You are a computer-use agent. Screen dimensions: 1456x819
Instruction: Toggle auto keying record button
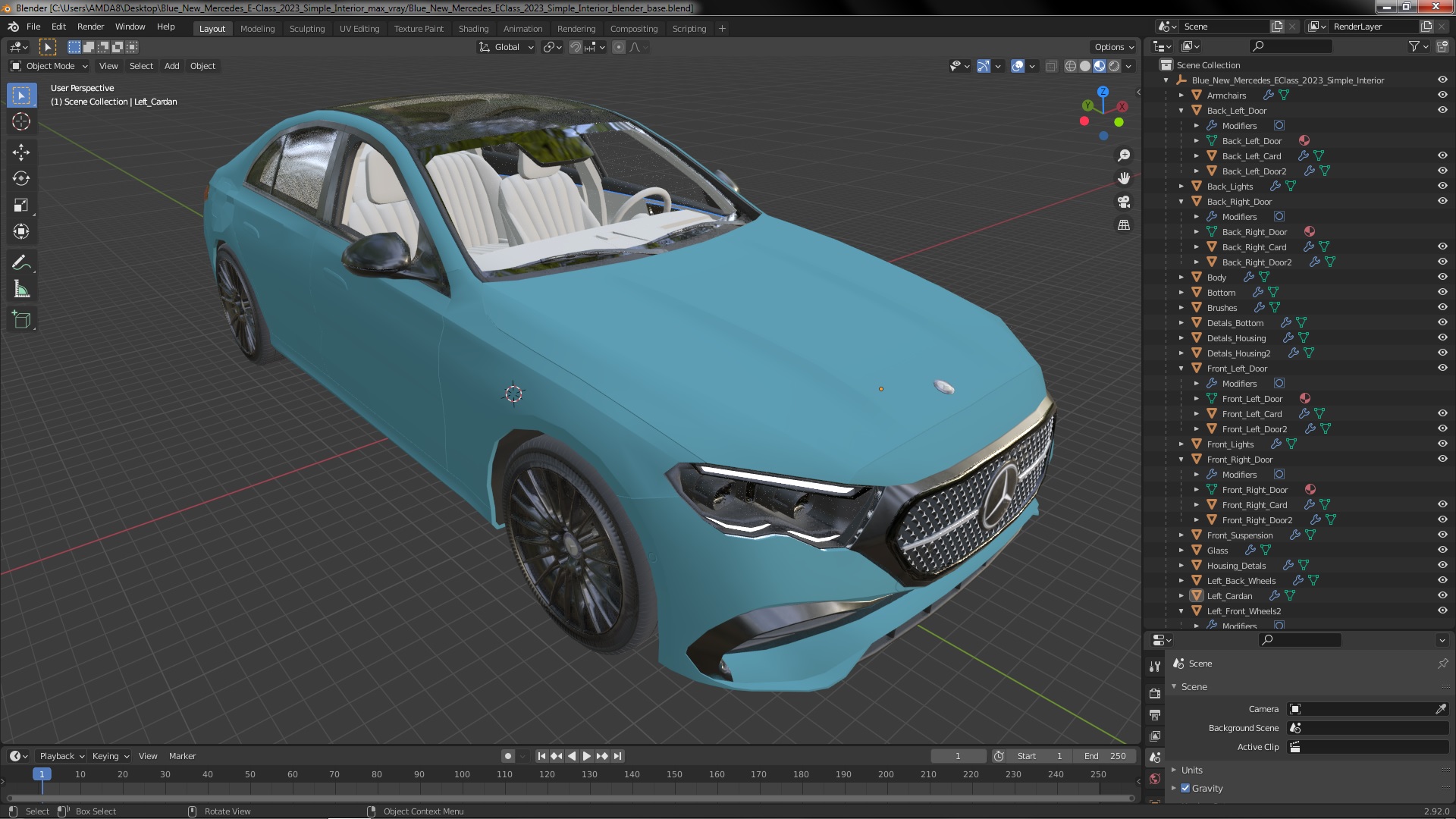(x=508, y=756)
